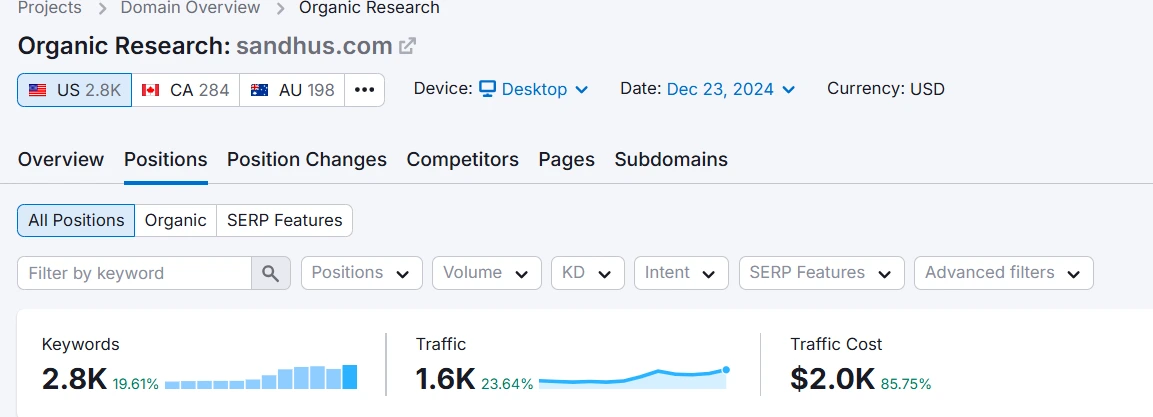Click the 19.61% keywords change
Image resolution: width=1153 pixels, height=417 pixels.
pos(135,384)
